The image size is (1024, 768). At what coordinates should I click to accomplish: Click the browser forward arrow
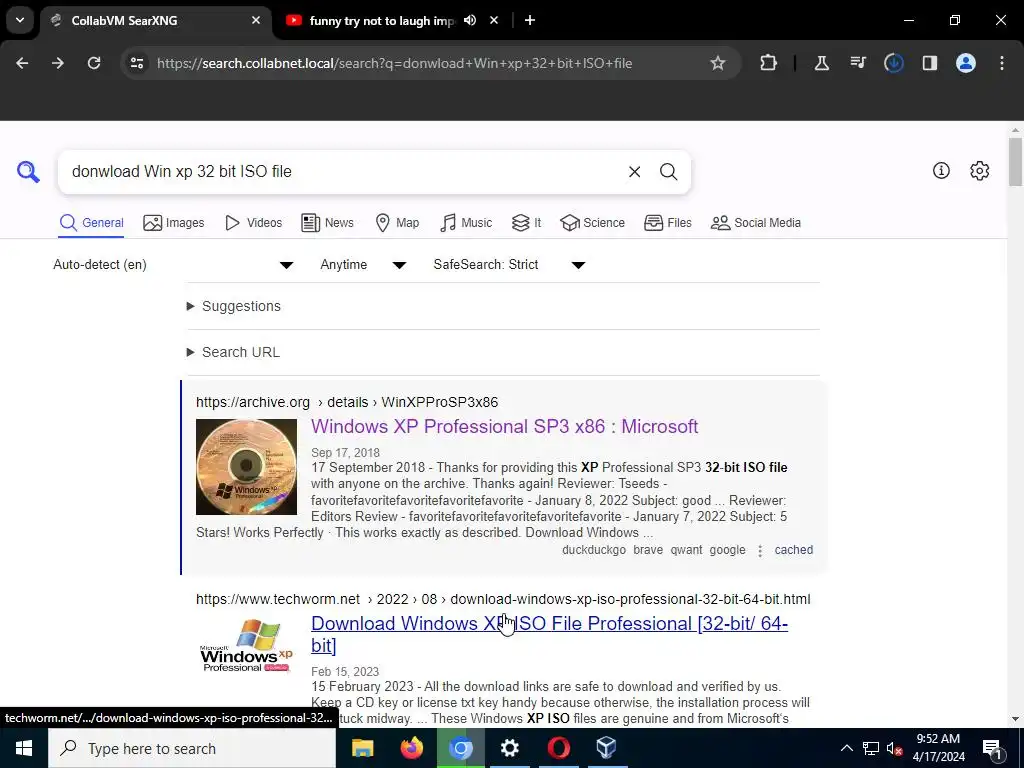pos(58,63)
